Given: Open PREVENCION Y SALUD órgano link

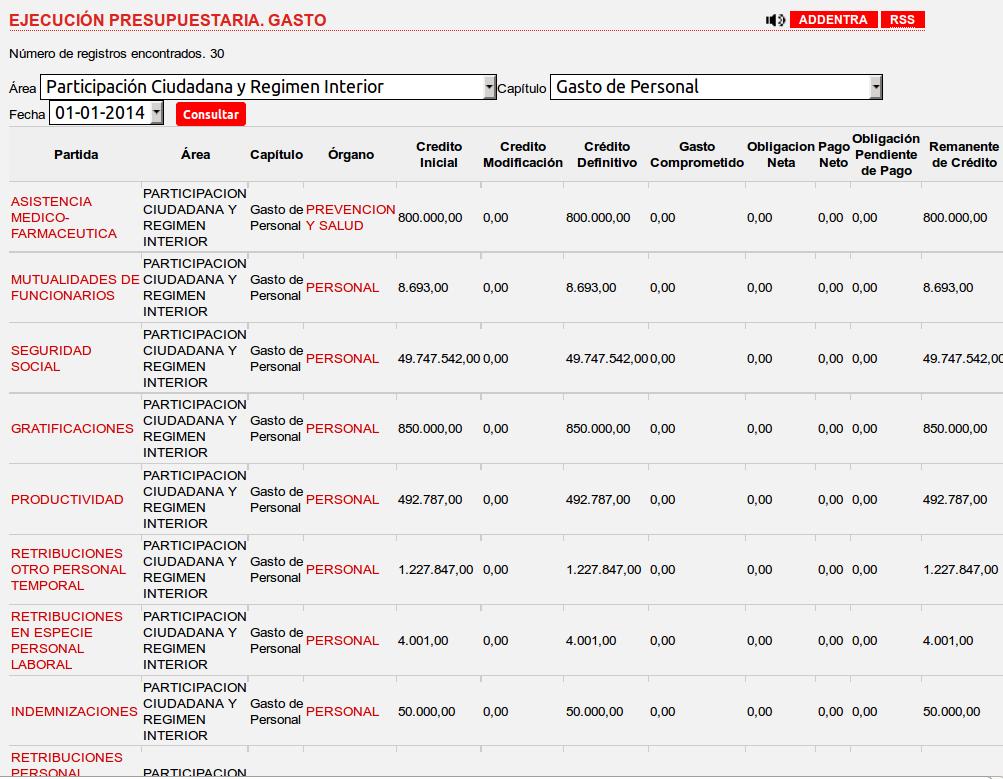Looking at the screenshot, I should 350,218.
